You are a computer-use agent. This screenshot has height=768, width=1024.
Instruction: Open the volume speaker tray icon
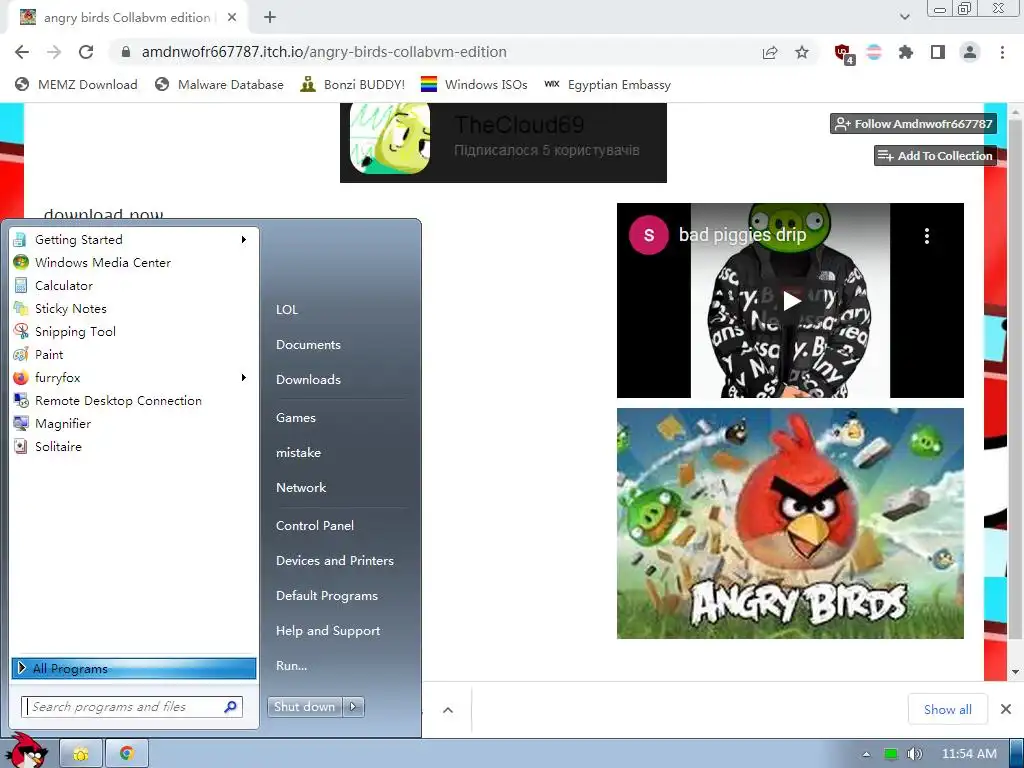(914, 754)
